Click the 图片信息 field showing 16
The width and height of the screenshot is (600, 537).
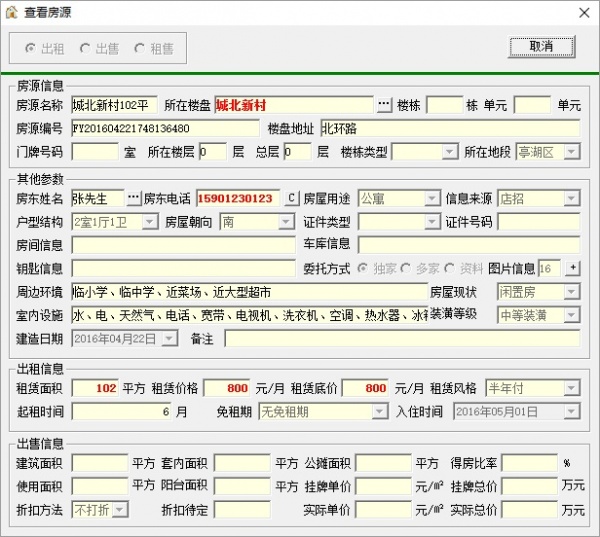point(549,268)
